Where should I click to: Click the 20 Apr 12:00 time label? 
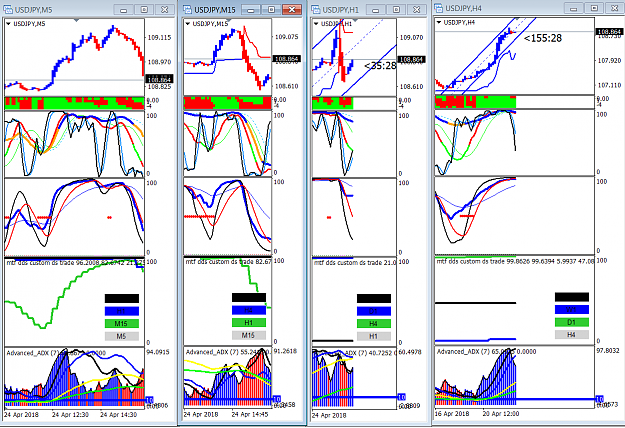coord(501,414)
